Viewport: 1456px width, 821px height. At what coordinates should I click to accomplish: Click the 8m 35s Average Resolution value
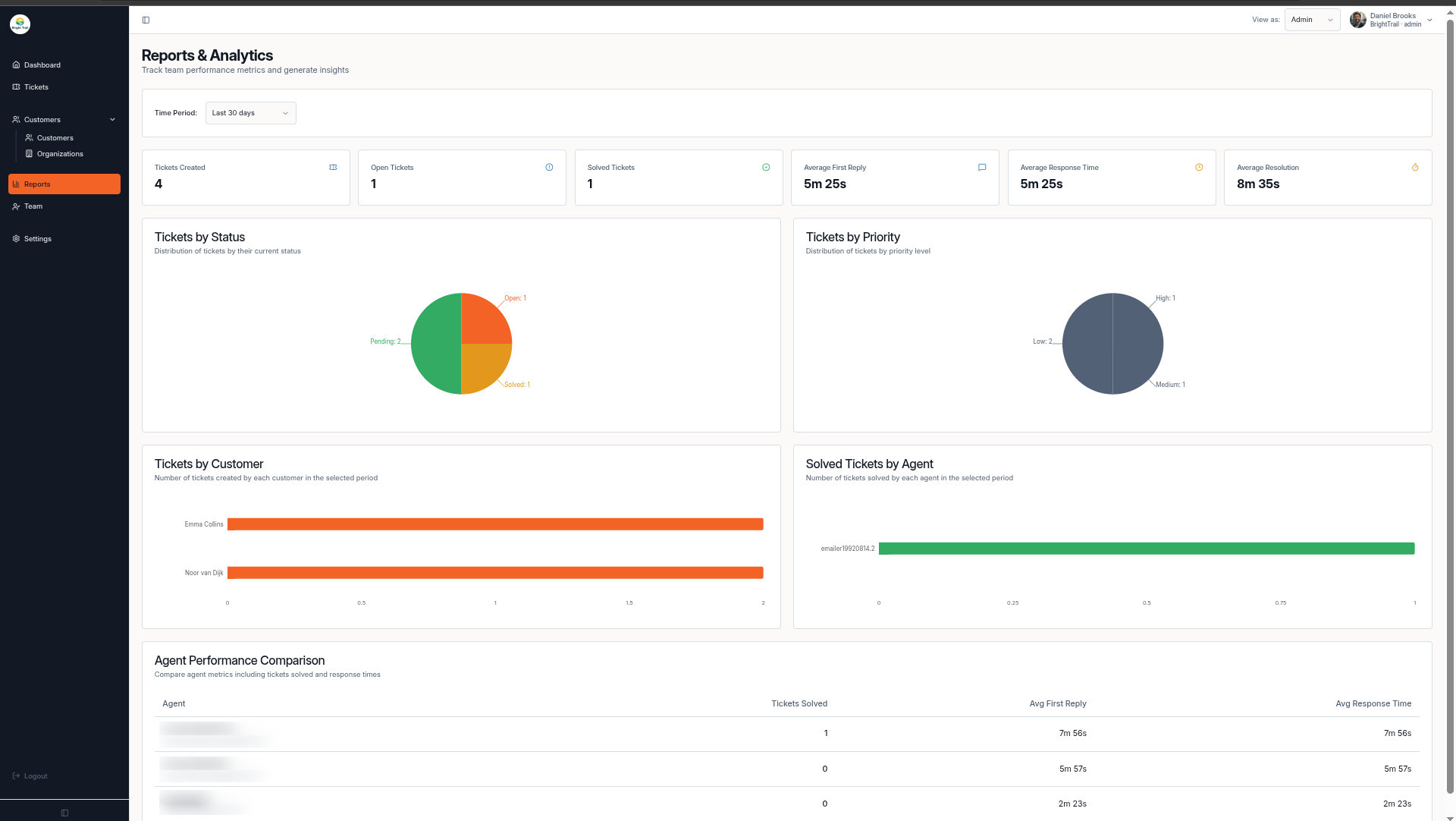tap(1258, 184)
